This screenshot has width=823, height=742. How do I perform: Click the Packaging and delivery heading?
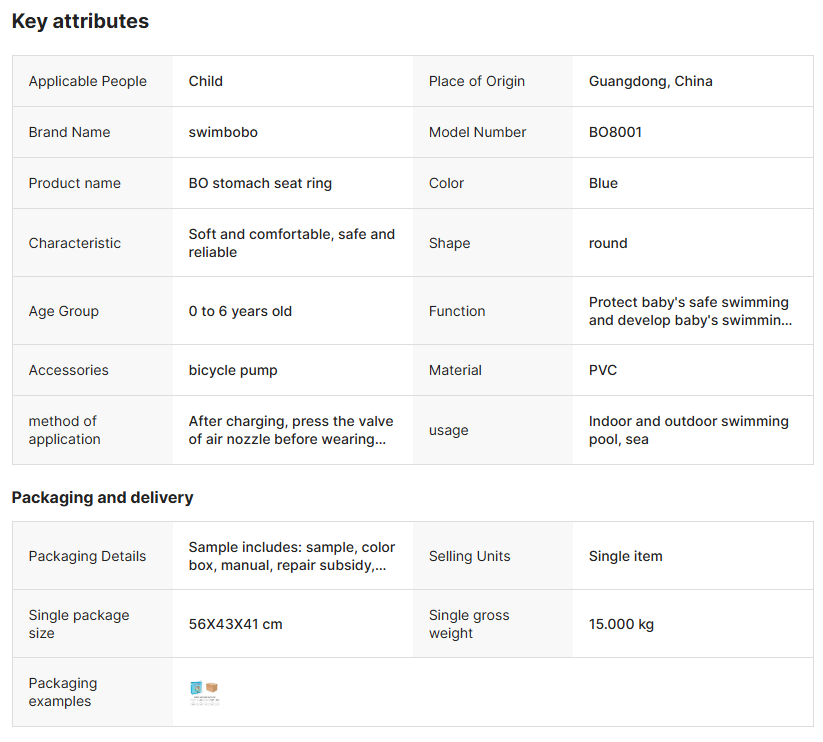tap(102, 497)
